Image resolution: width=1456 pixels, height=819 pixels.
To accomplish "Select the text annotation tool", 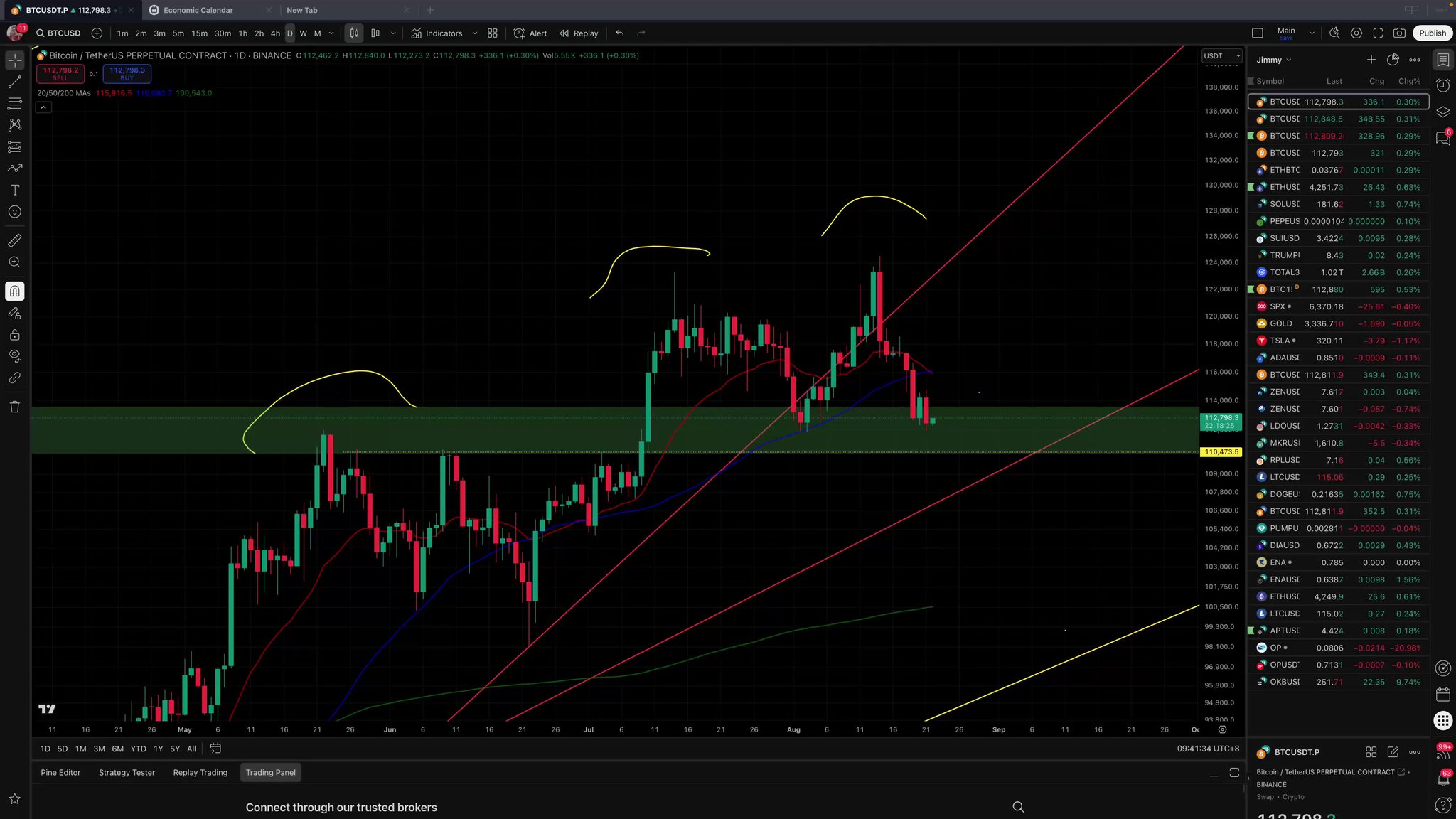I will [15, 191].
